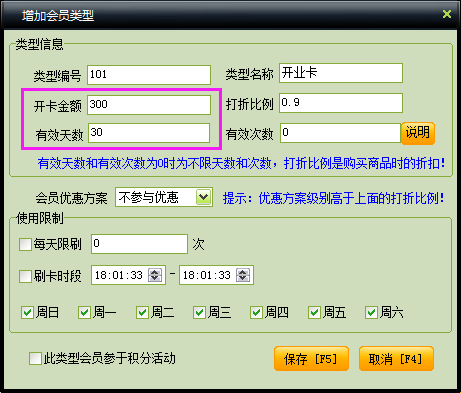The height and width of the screenshot is (393, 461).
Task: Uncheck the 周二 checkbox
Action: 142,313
